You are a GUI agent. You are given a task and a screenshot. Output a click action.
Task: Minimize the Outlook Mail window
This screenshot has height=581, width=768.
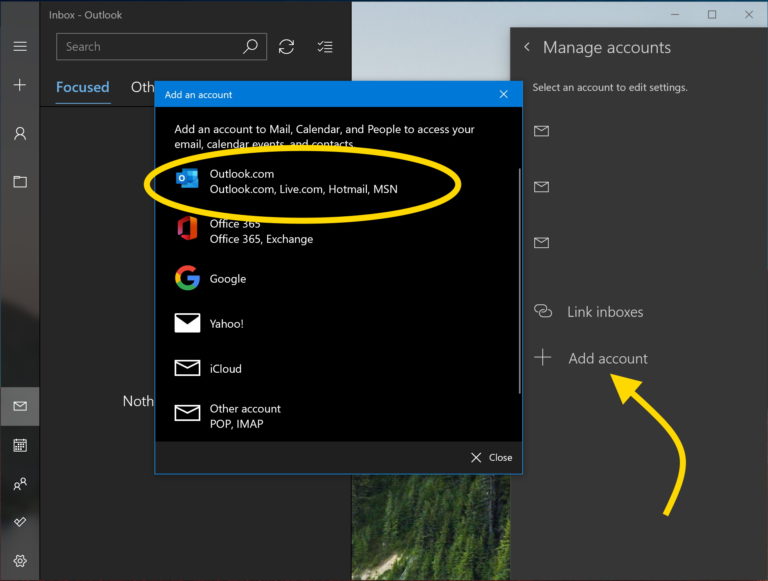675,14
